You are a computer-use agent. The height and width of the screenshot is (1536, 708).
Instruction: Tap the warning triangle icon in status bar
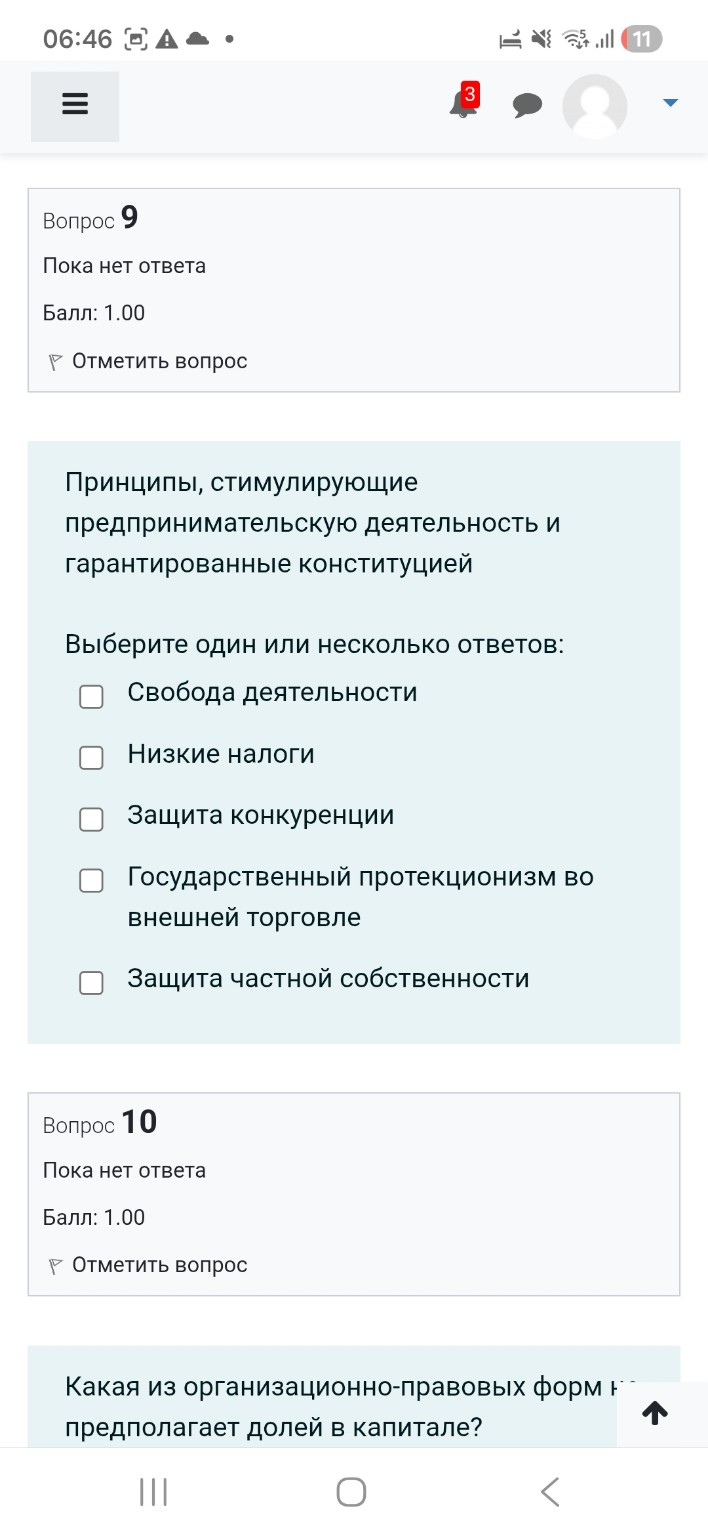[x=167, y=37]
